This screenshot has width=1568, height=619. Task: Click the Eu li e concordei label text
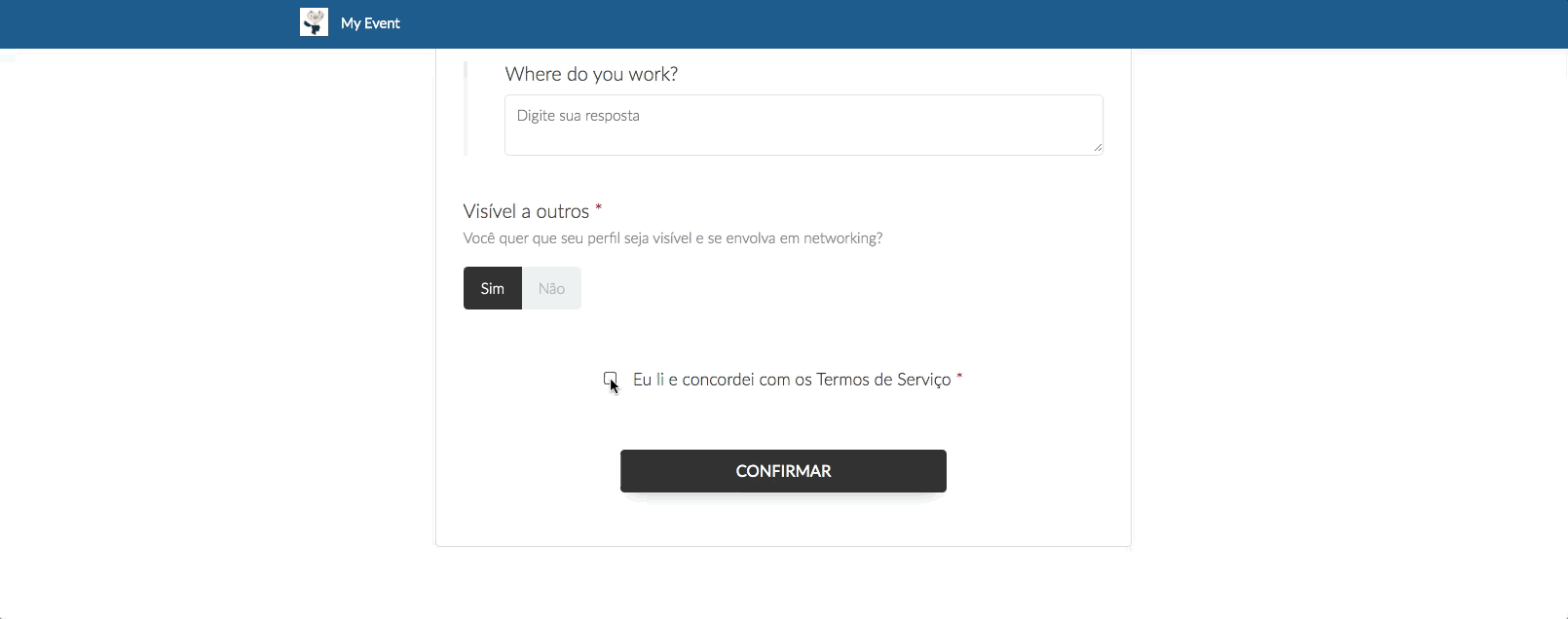(x=792, y=380)
